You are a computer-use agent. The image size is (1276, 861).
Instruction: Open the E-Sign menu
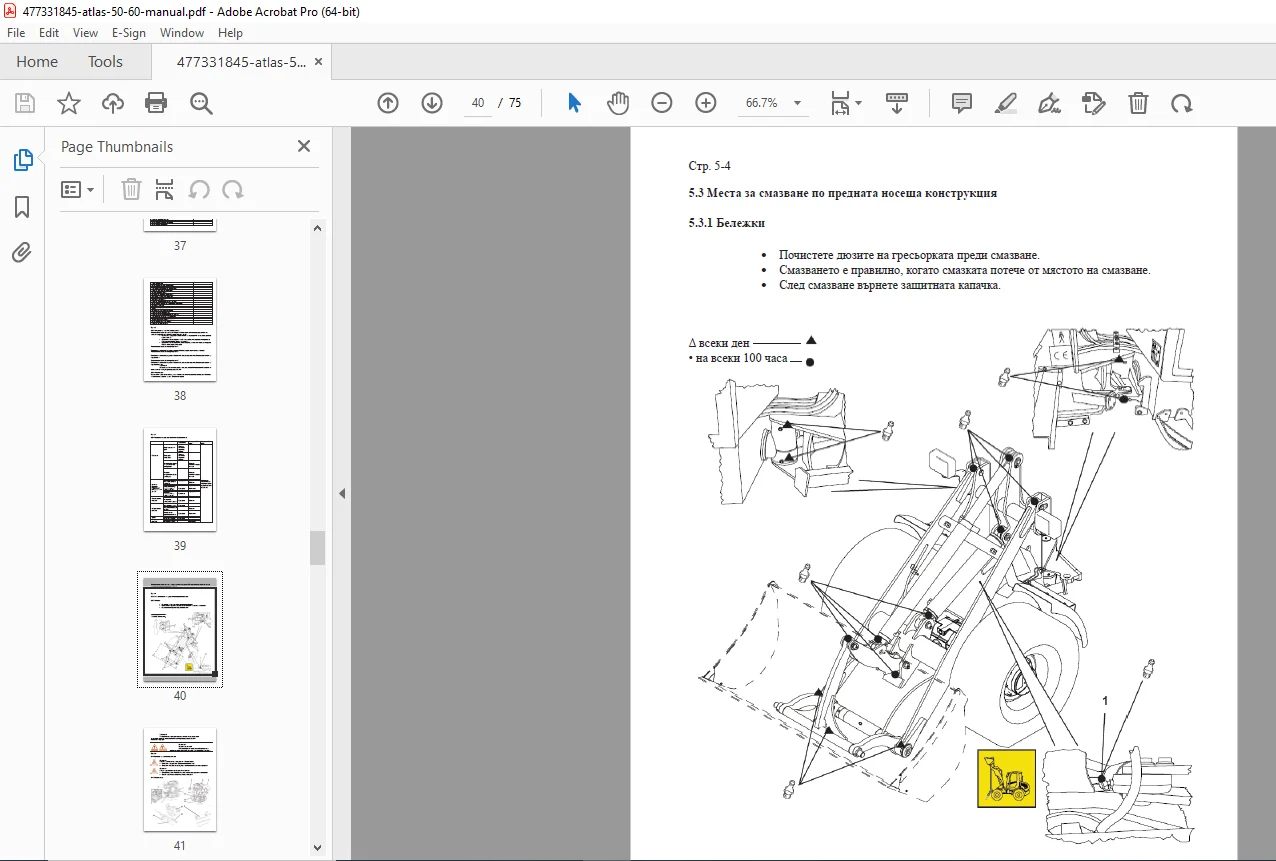pyautogui.click(x=129, y=33)
